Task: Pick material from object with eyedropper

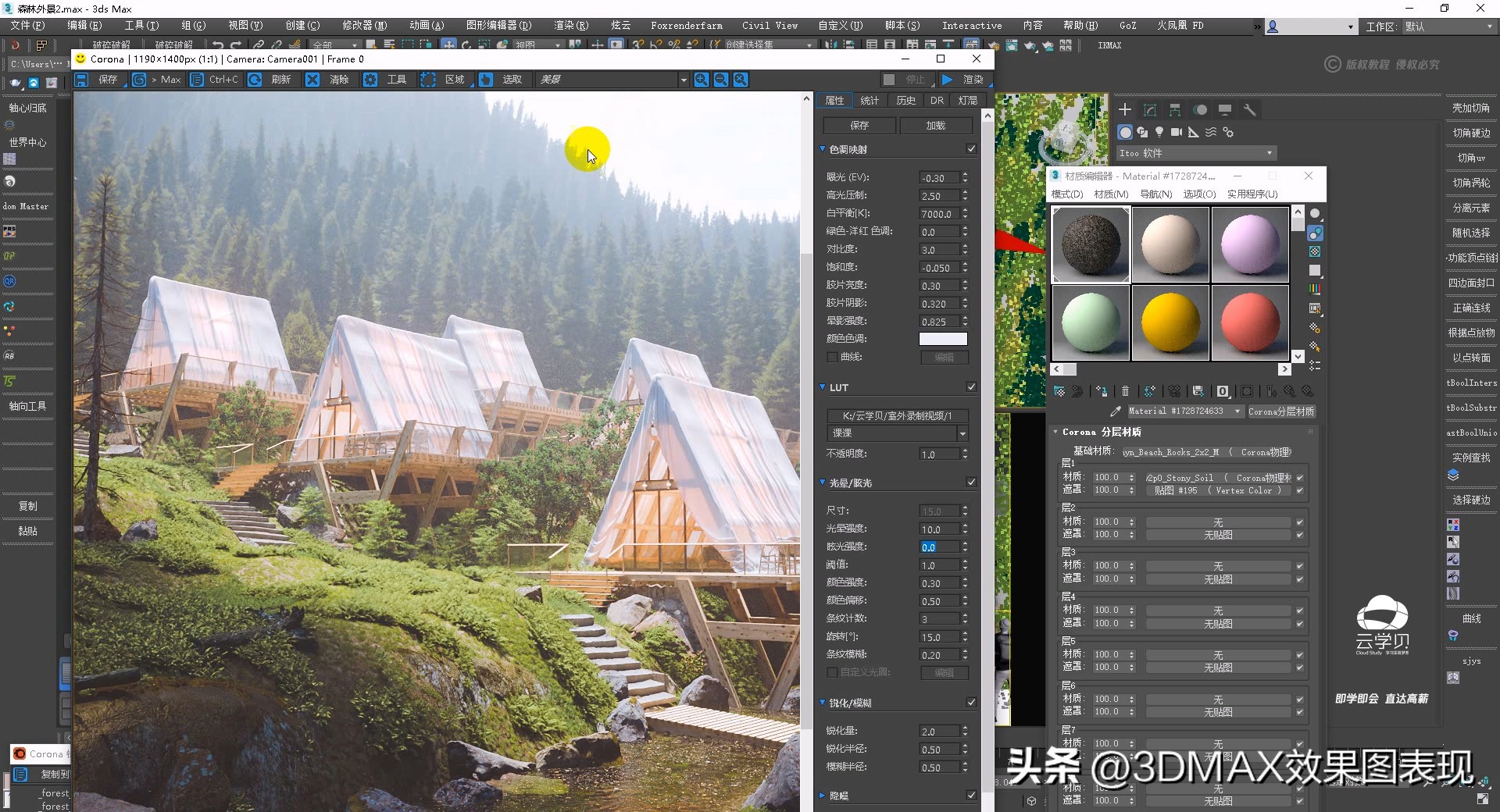Action: click(x=1115, y=411)
